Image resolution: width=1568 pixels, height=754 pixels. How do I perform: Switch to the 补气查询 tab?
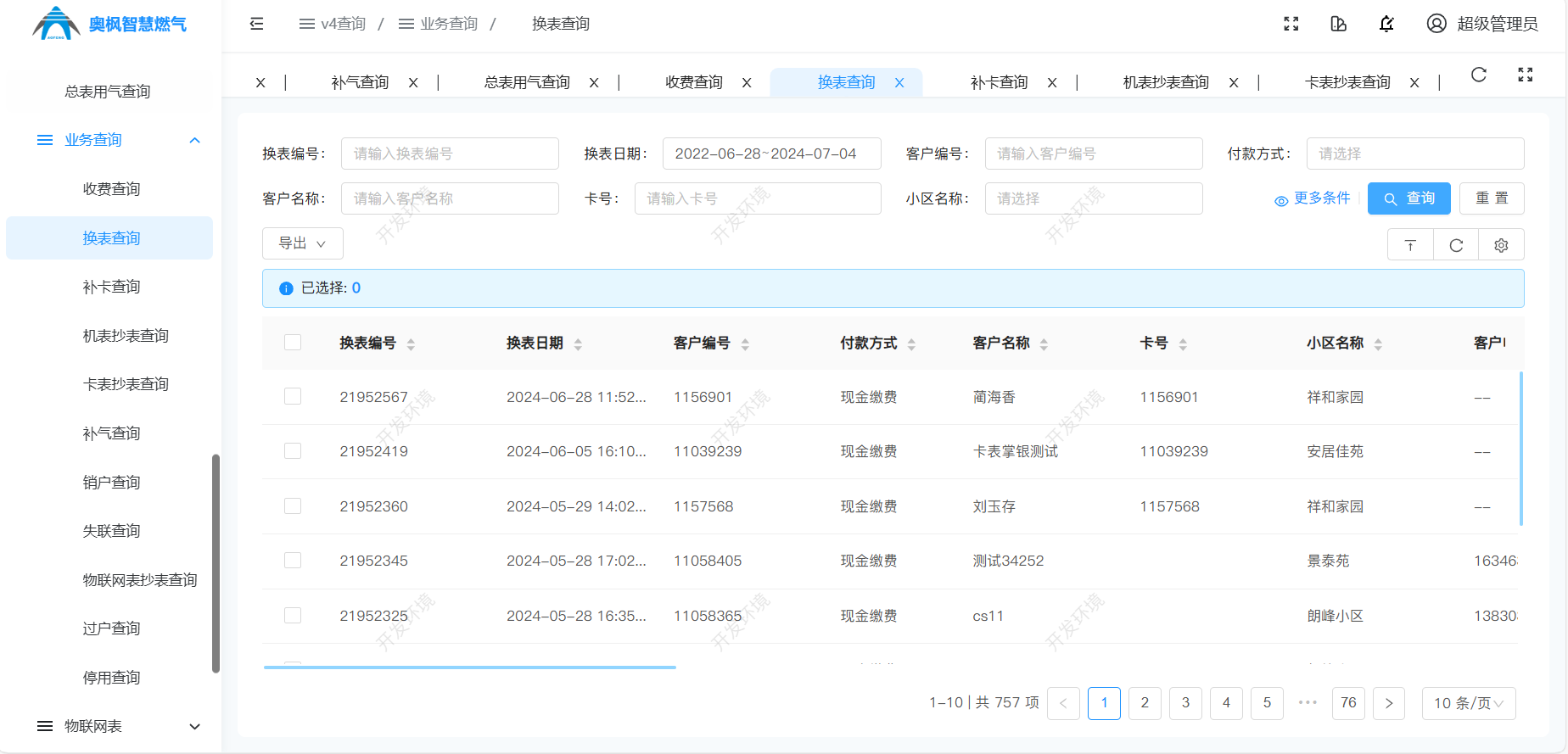[x=360, y=82]
